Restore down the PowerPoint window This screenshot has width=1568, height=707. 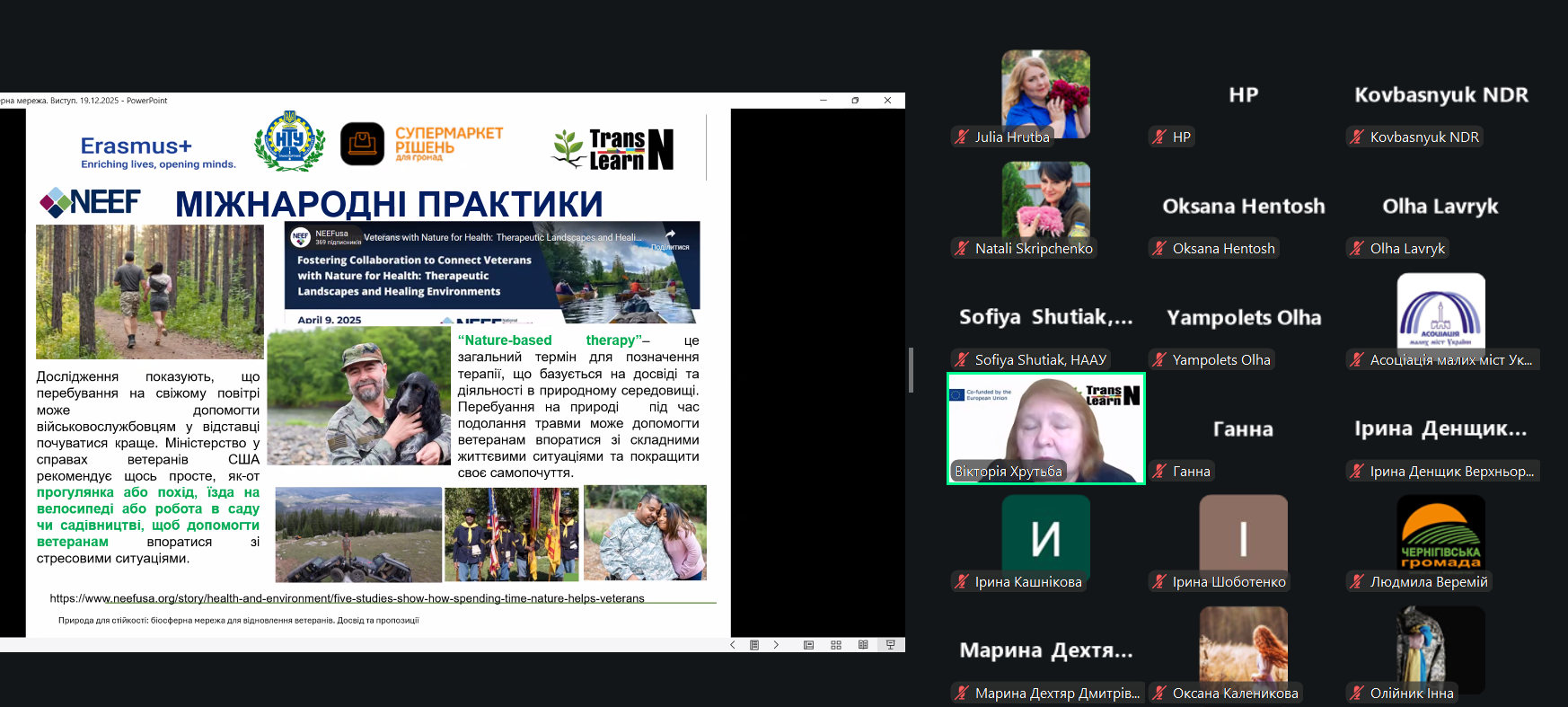[855, 101]
